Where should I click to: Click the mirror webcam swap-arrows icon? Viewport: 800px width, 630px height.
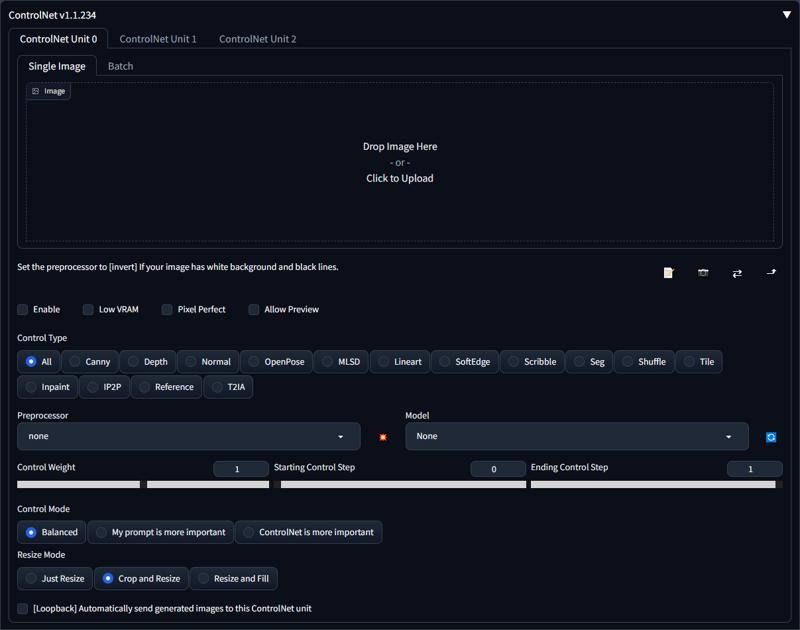737,273
